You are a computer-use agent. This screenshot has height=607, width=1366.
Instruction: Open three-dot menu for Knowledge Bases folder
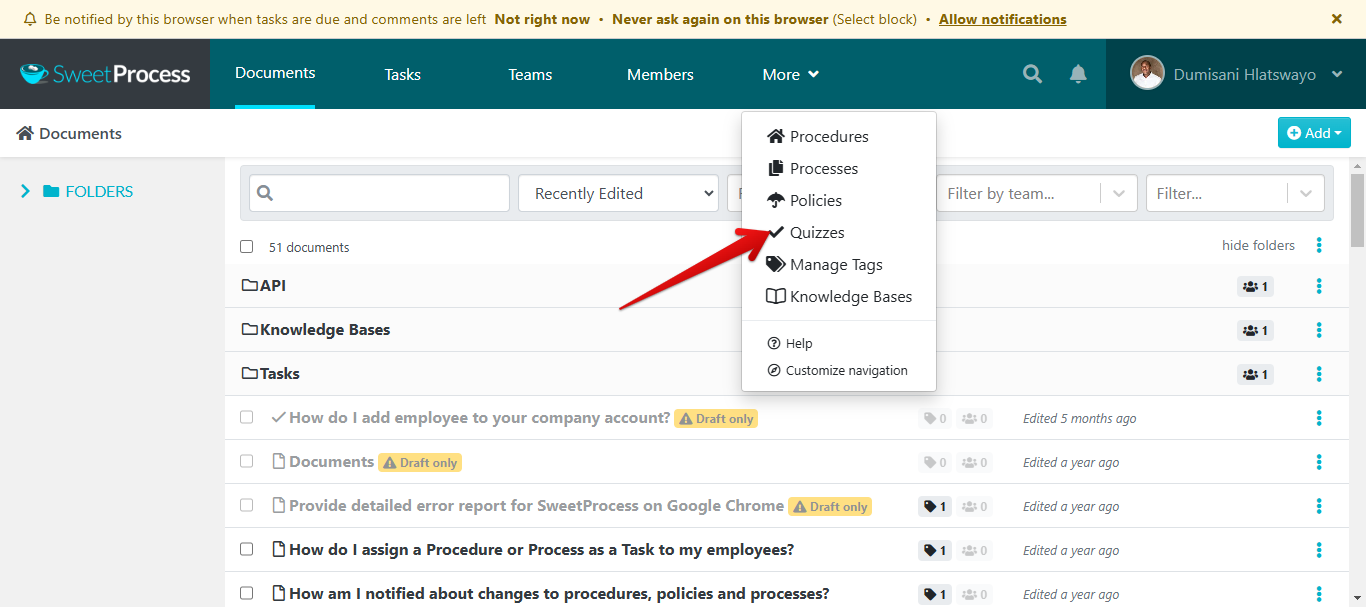pos(1319,330)
